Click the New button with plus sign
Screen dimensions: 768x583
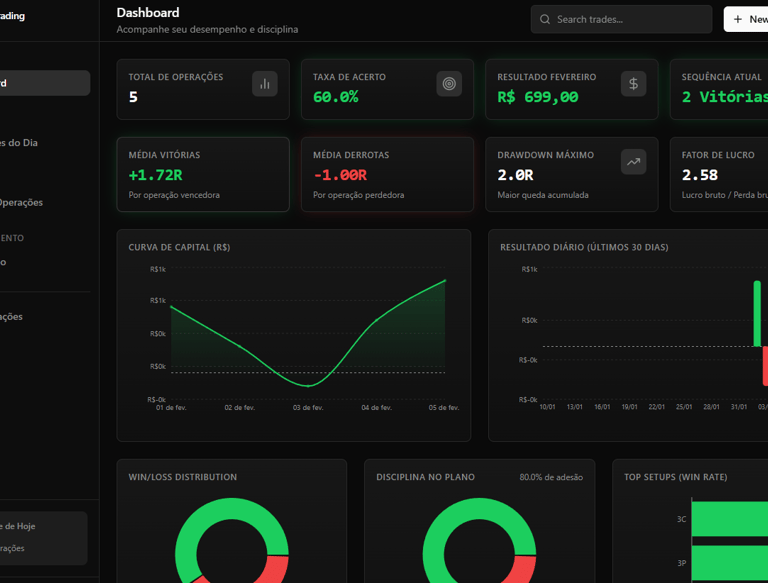(746, 19)
